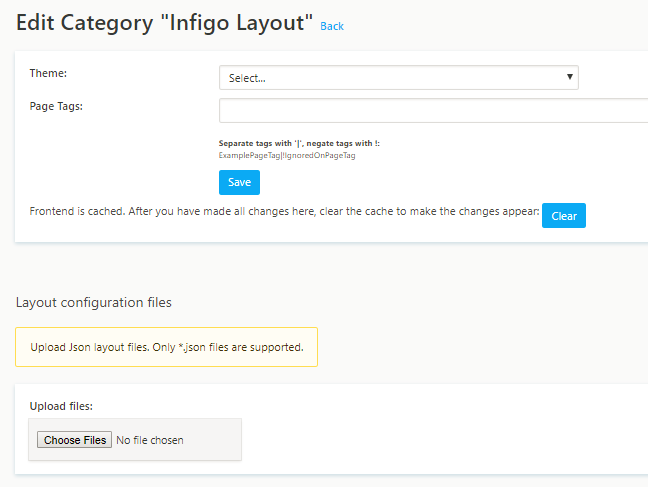Click the Theme dropdown arrow
Screen dimensions: 648x487
tap(569, 76)
